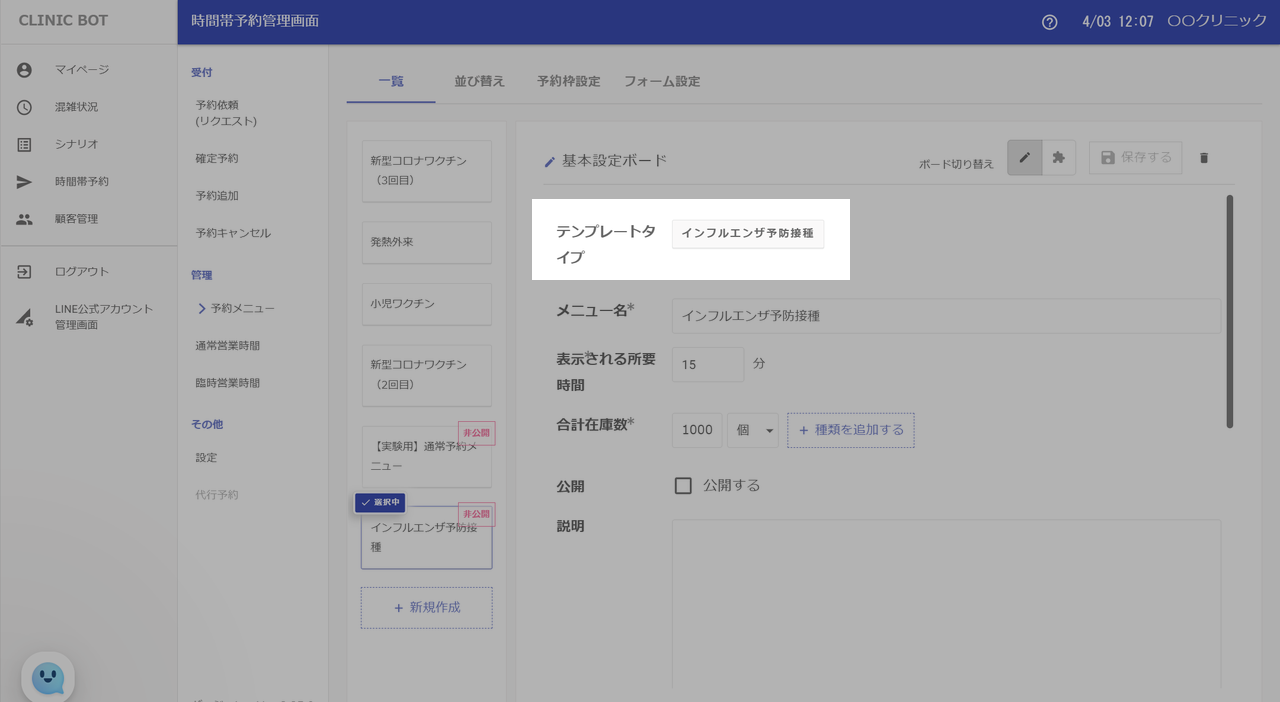Open 顧客管理 in the sidebar
Viewport: 1280px width, 702px height.
pyautogui.click(x=76, y=219)
